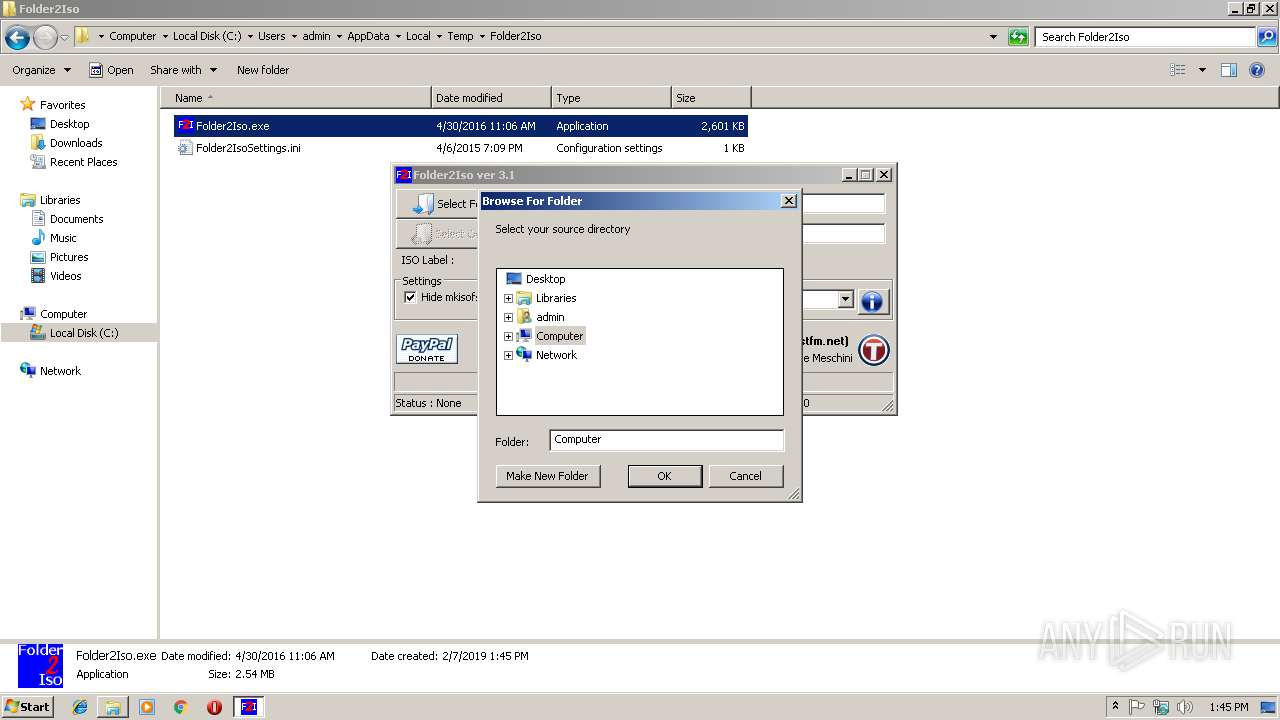Open the Start menu
1280x720 pixels.
(28, 706)
